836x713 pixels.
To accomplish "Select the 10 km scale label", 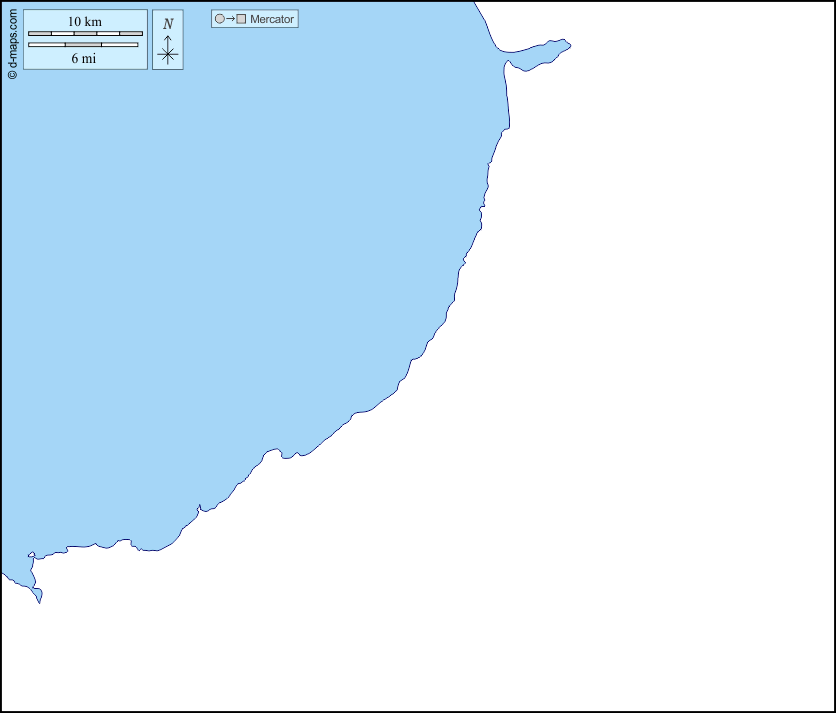I will pos(85,22).
